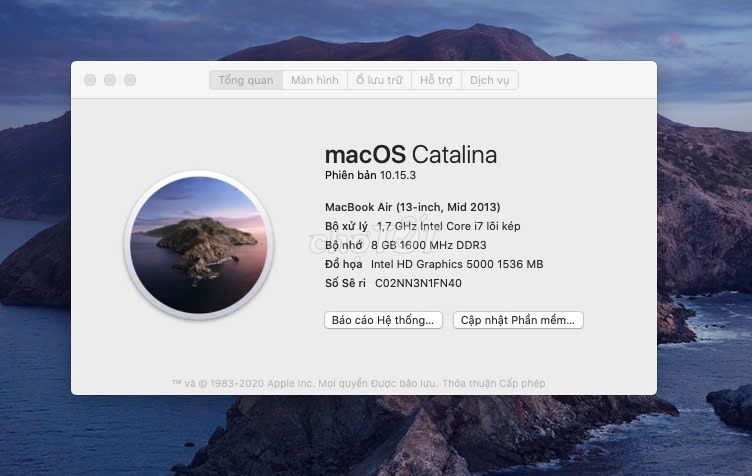Click the Bộ xử lý label
The image size is (752, 476).
click(346, 226)
